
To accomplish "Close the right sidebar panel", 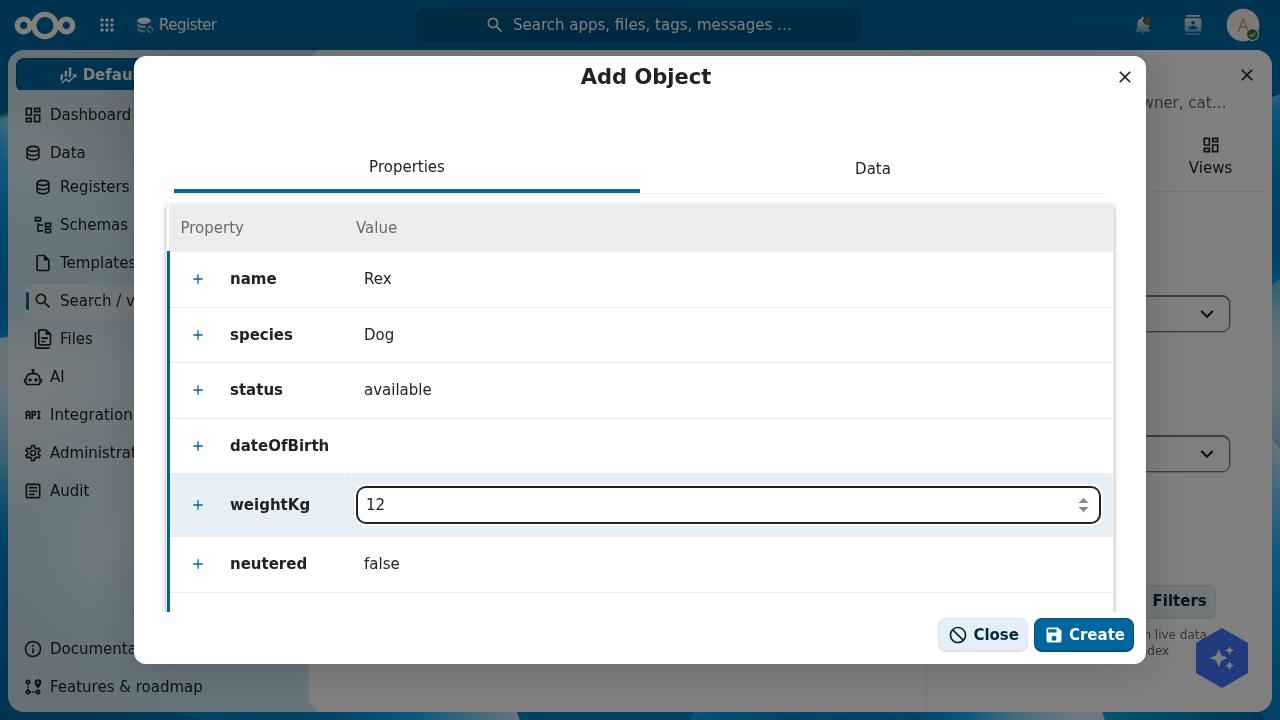I will pyautogui.click(x=1247, y=75).
